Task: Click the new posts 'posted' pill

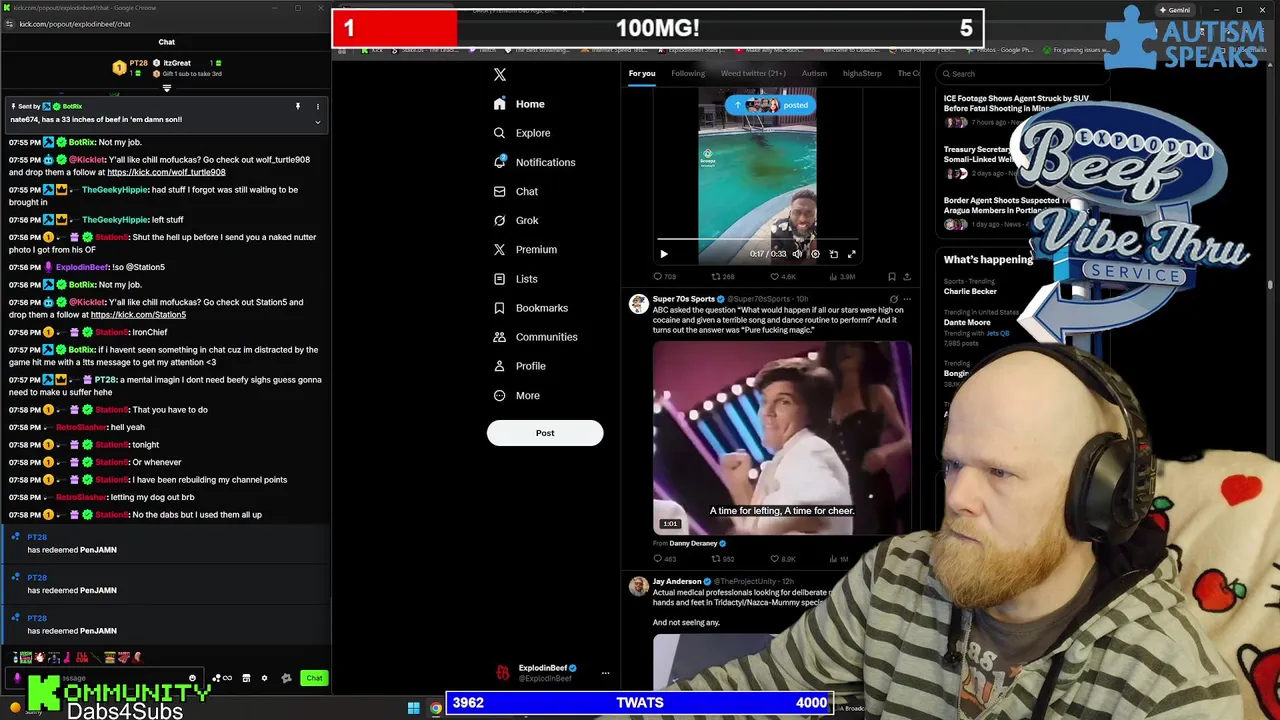Action: point(771,105)
